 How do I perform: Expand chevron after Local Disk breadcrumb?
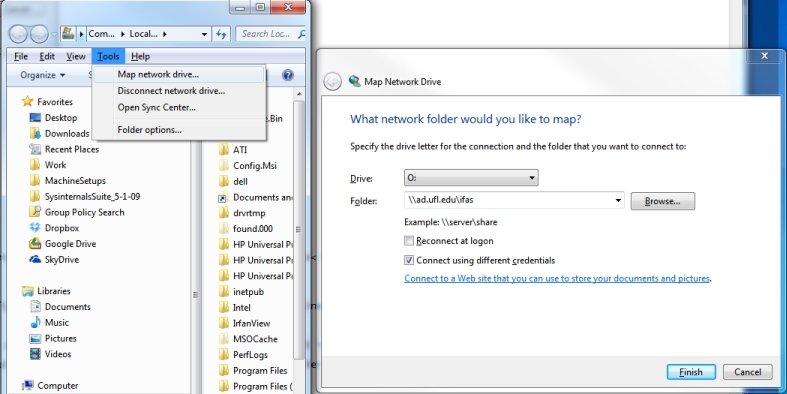[165, 34]
